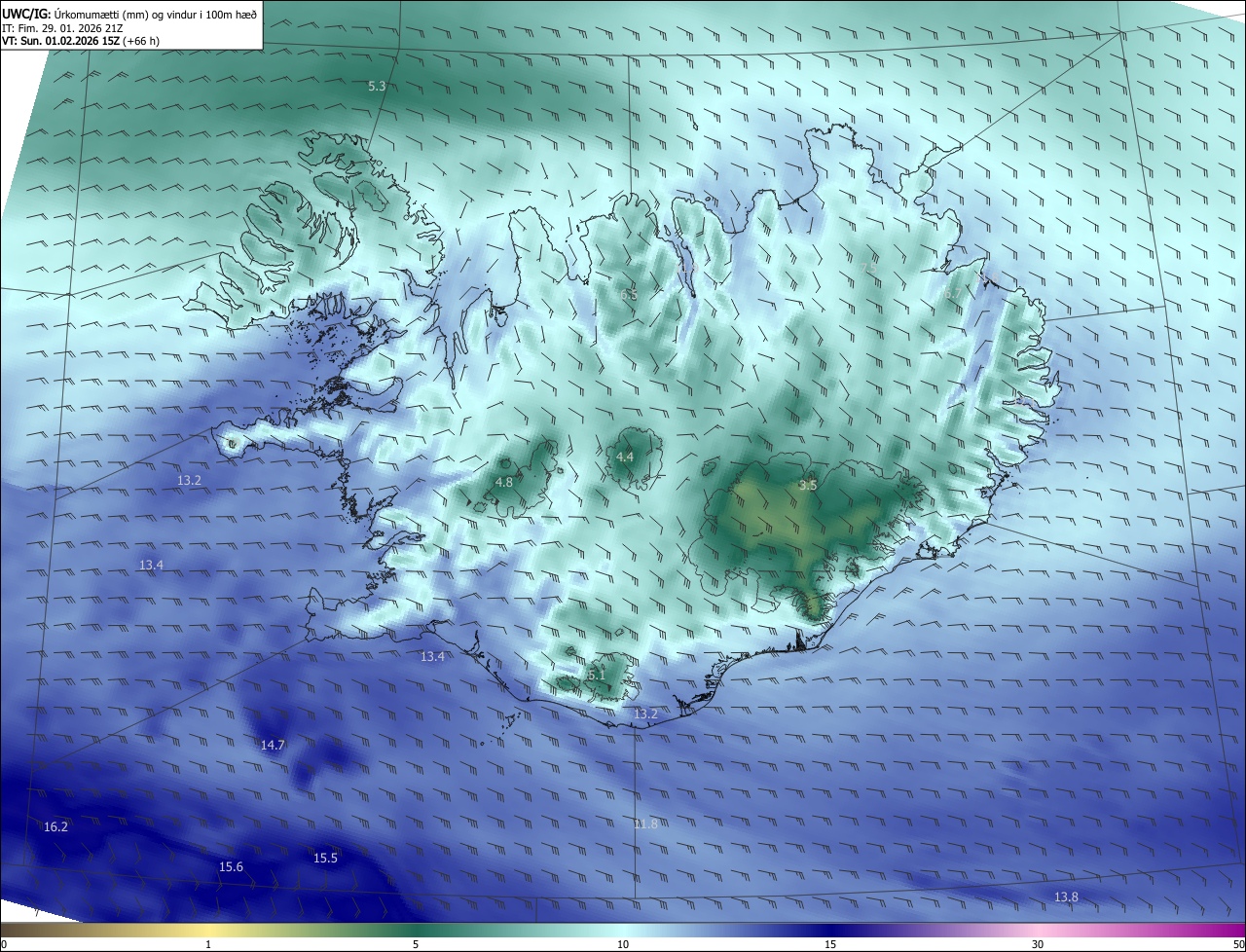The height and width of the screenshot is (952, 1246).
Task: Click the colorbar tick label 5
Action: (x=416, y=944)
